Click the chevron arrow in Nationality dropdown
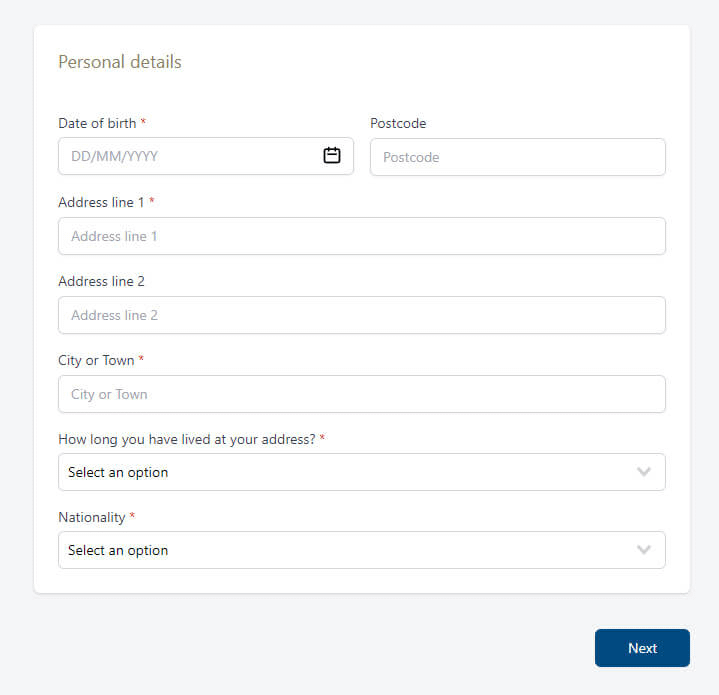The height and width of the screenshot is (695, 719). pos(644,550)
